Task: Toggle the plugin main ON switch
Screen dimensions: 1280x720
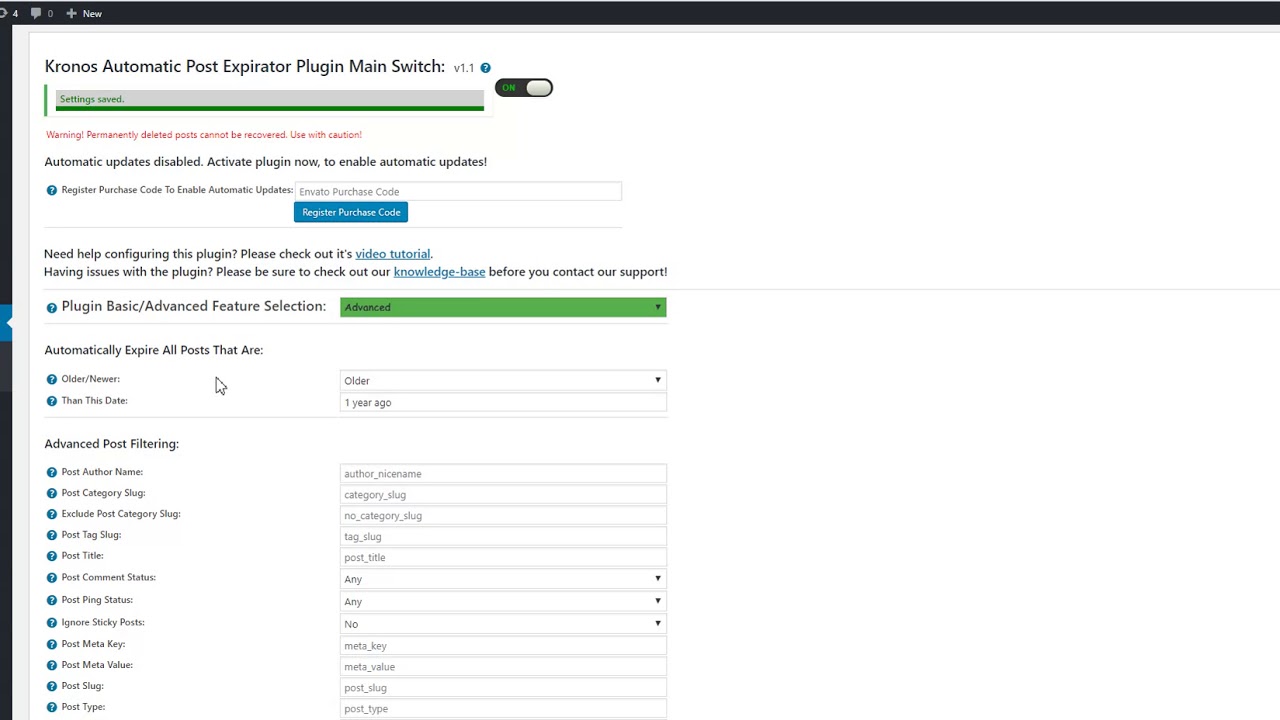Action: point(524,88)
